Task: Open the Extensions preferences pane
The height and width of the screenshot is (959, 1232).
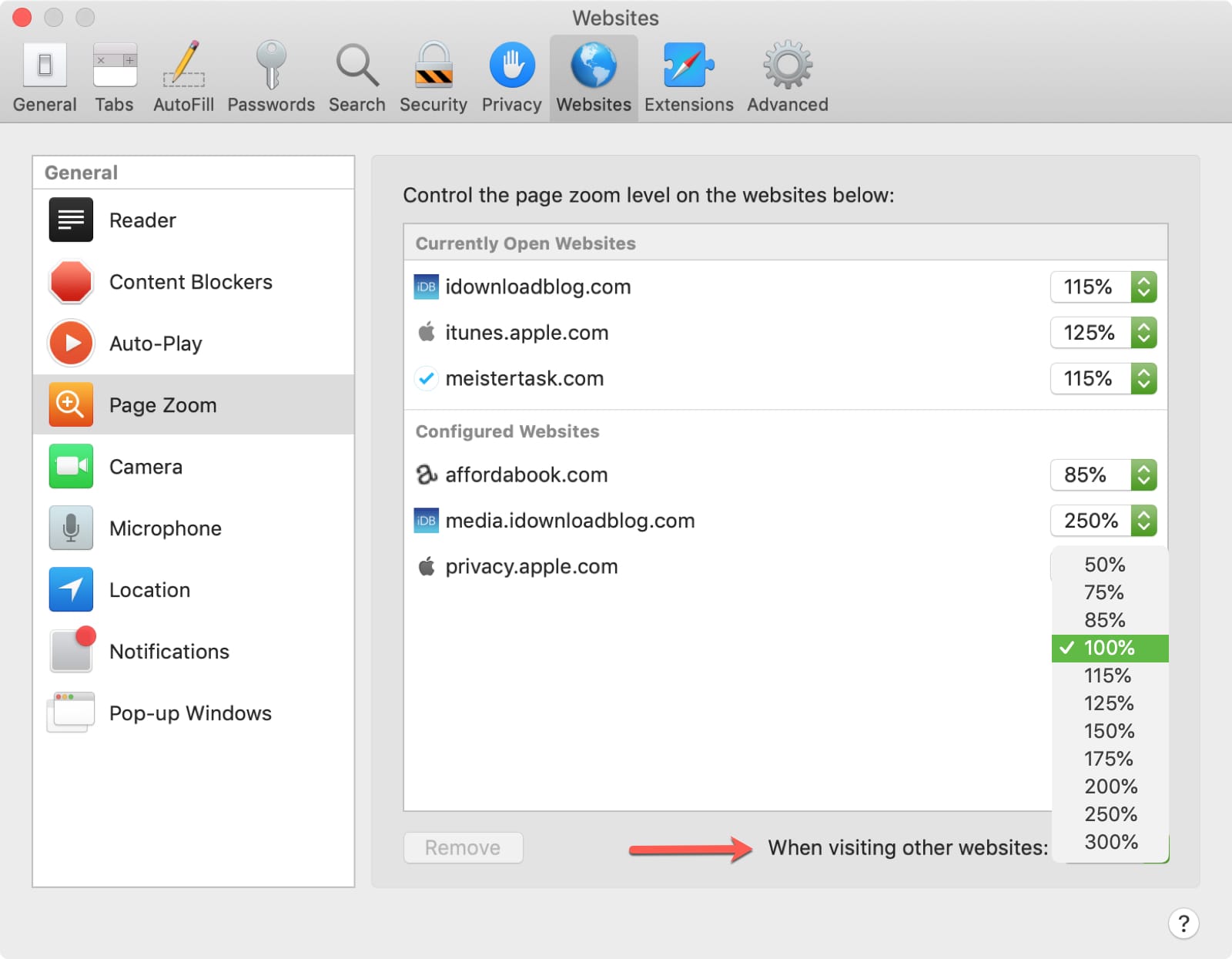Action: 689,78
